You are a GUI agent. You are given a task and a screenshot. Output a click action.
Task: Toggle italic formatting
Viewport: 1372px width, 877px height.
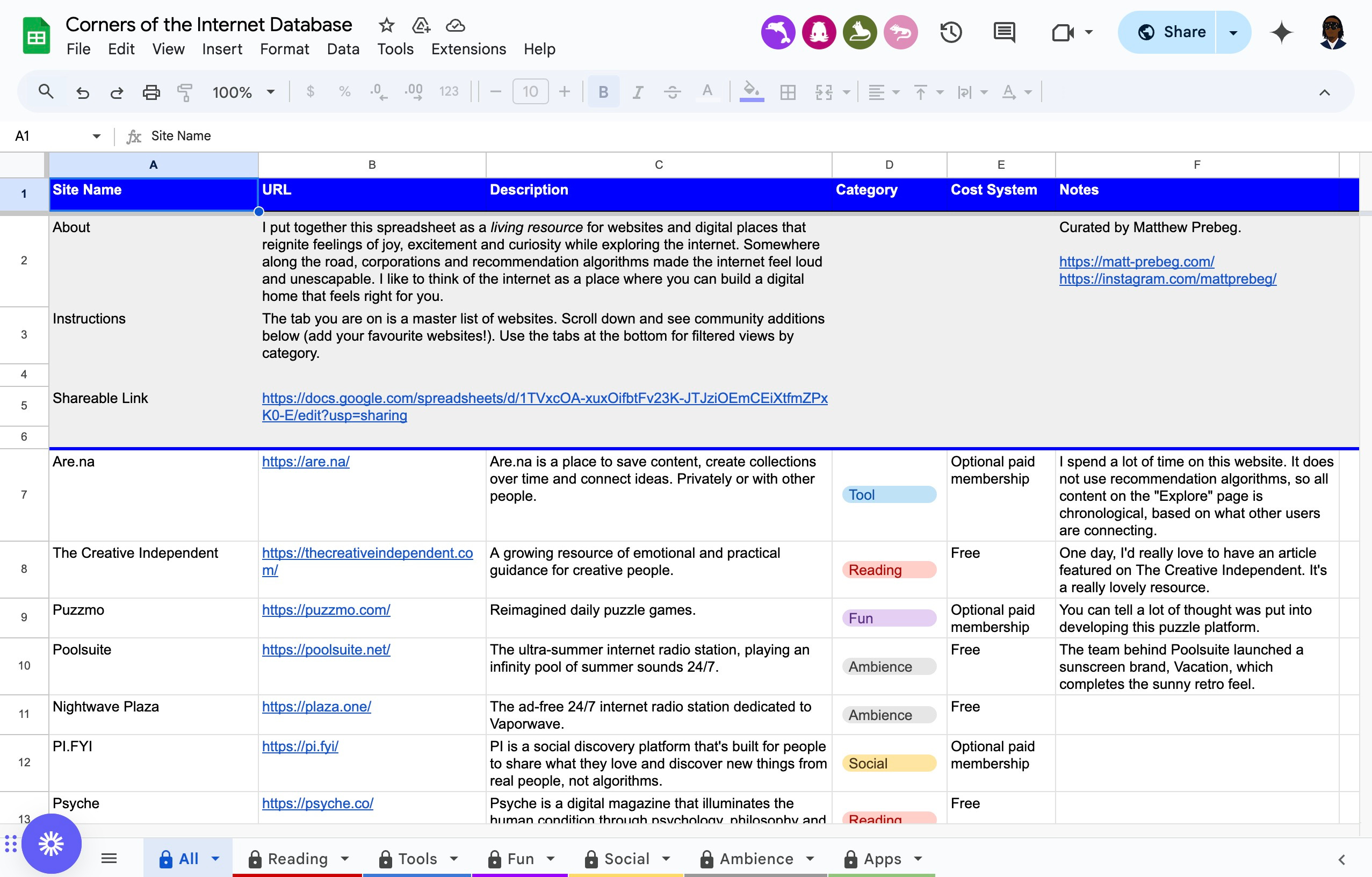[x=638, y=92]
